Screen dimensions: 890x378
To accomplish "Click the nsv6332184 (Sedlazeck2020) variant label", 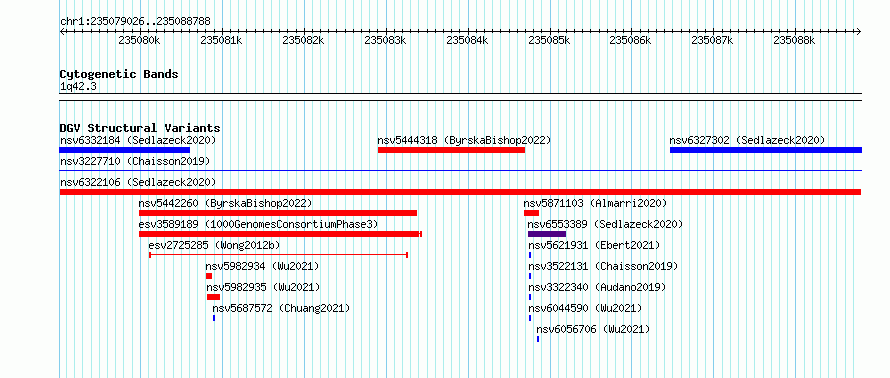I will (x=138, y=140).
